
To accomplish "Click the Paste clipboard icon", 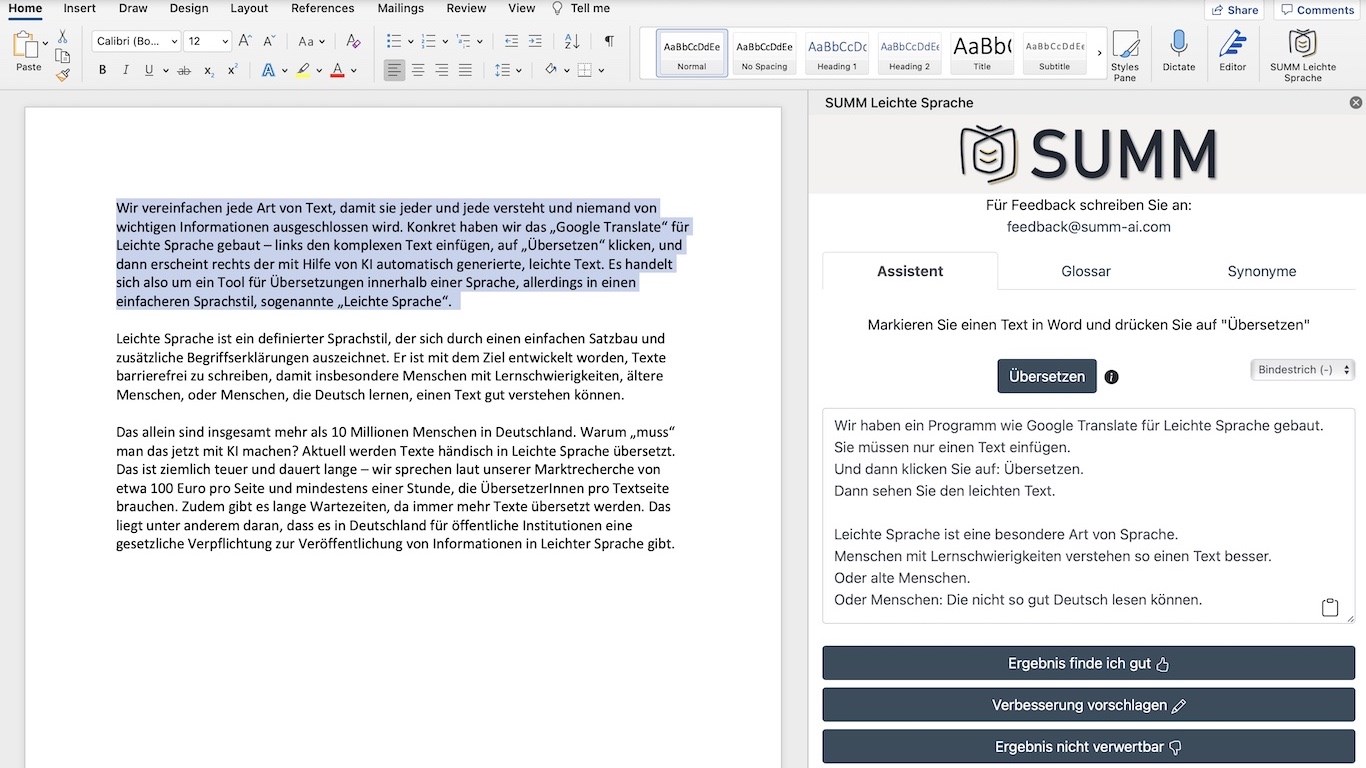I will coord(25,45).
